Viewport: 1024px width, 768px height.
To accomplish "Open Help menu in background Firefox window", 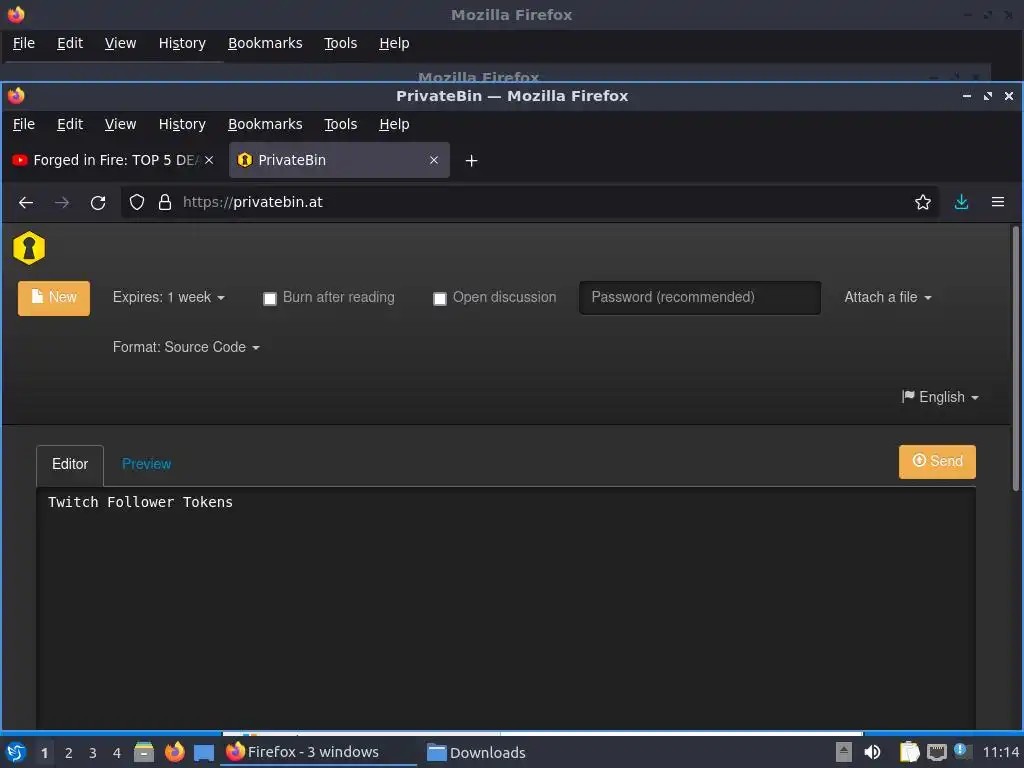I will tap(394, 43).
